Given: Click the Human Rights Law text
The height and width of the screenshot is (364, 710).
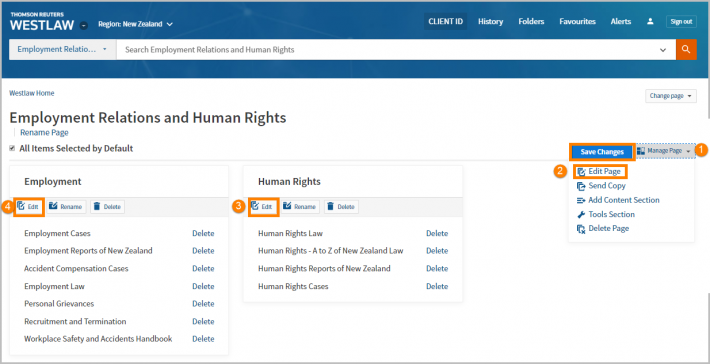Looking at the screenshot, I should pyautogui.click(x=290, y=234).
